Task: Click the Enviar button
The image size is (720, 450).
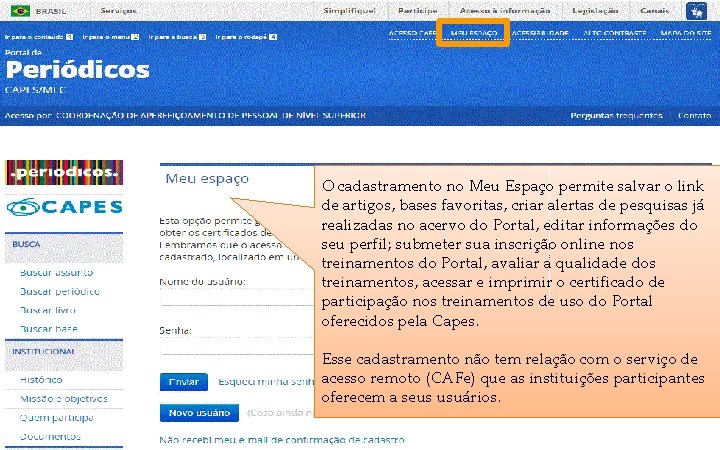Action: (184, 382)
